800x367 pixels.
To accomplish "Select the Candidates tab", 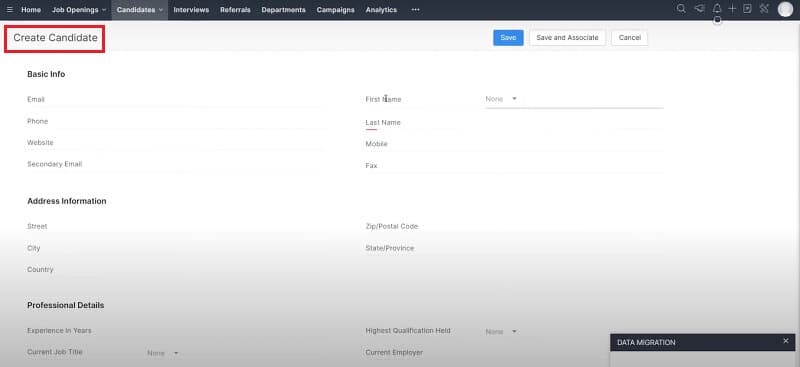I will click(x=136, y=10).
